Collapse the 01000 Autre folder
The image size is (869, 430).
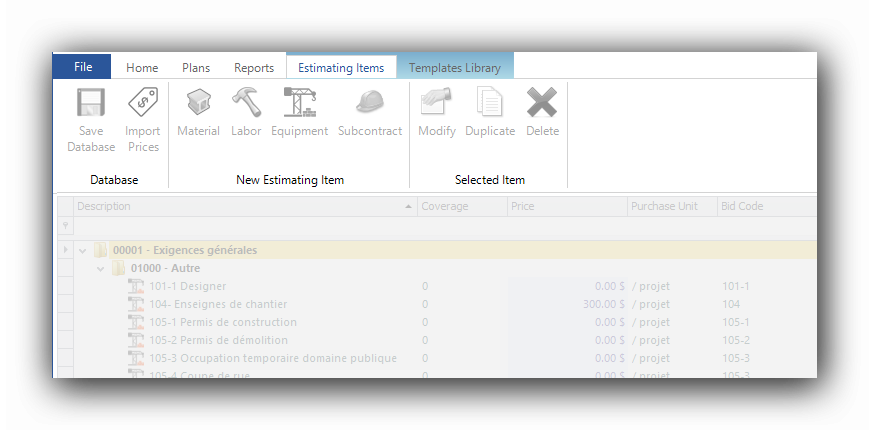[x=101, y=268]
